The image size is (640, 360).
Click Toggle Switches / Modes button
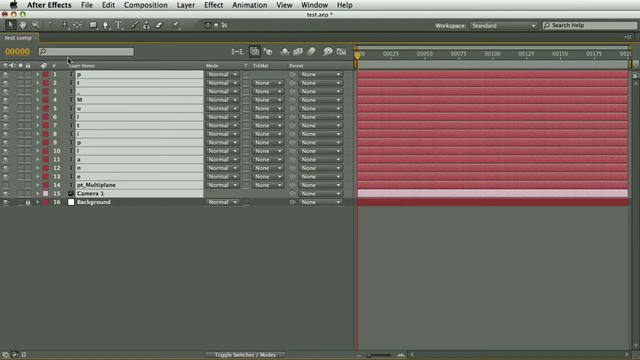[245, 355]
